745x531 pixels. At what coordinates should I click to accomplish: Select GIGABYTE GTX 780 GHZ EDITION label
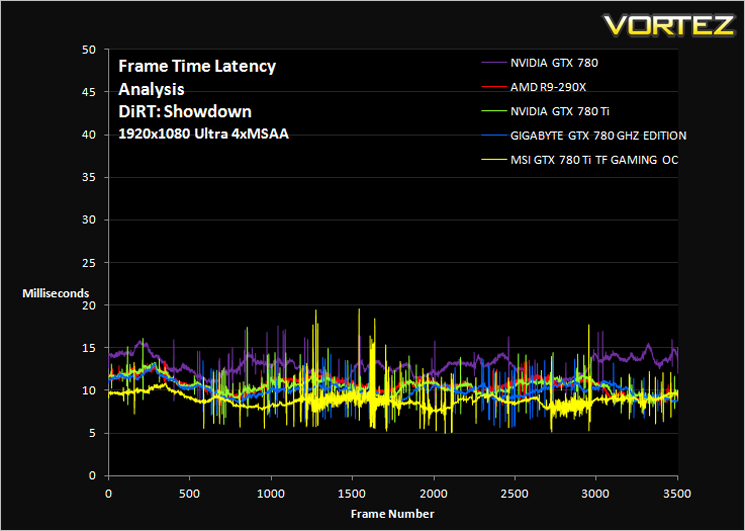(598, 136)
